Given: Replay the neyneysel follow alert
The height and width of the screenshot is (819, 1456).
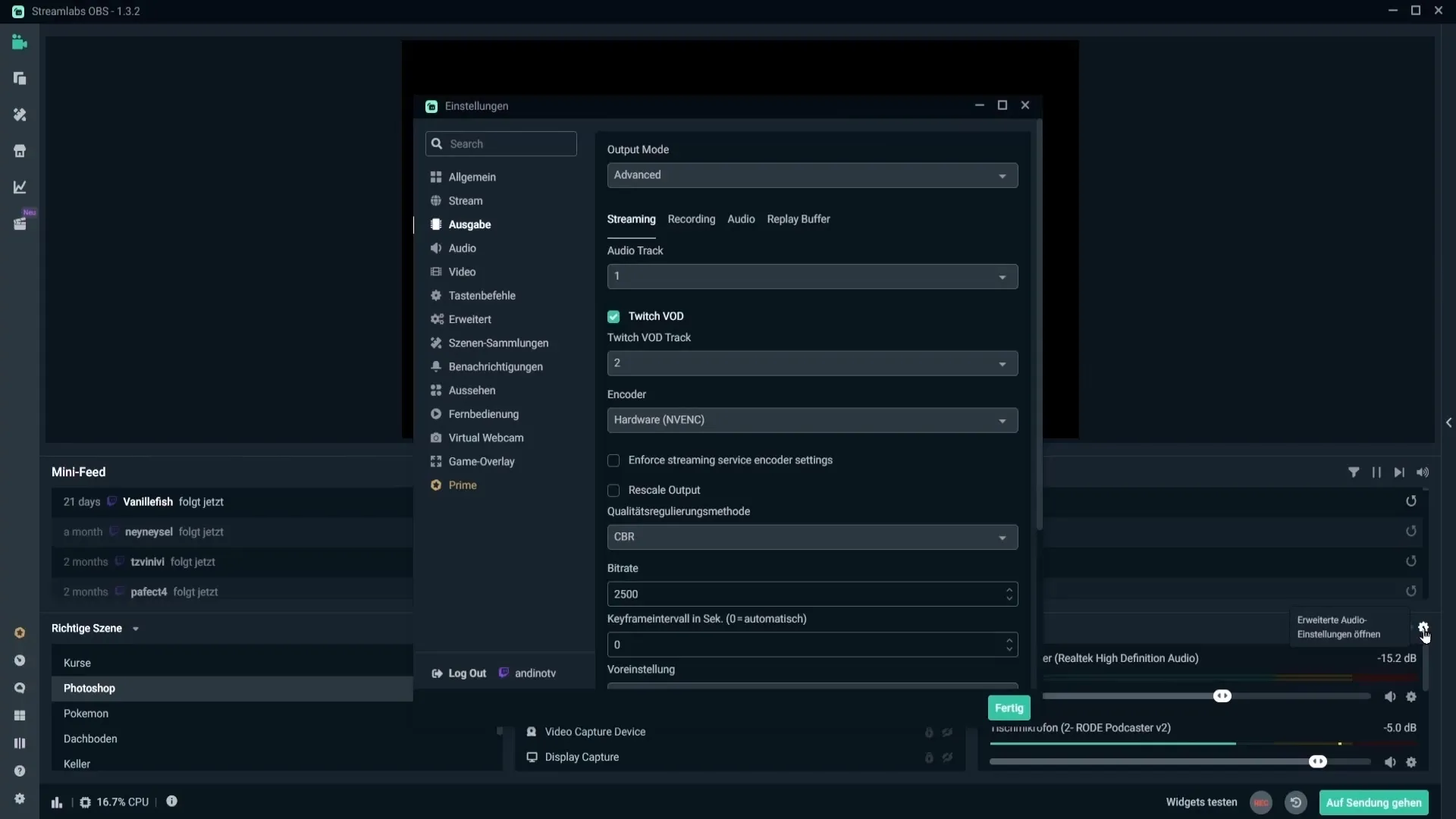Looking at the screenshot, I should (x=1411, y=532).
